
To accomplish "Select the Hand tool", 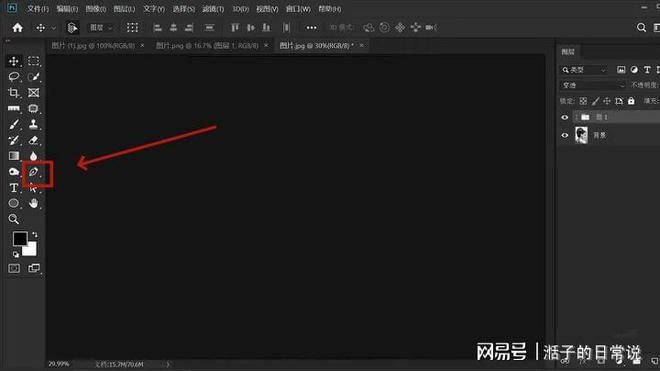I will 33,203.
